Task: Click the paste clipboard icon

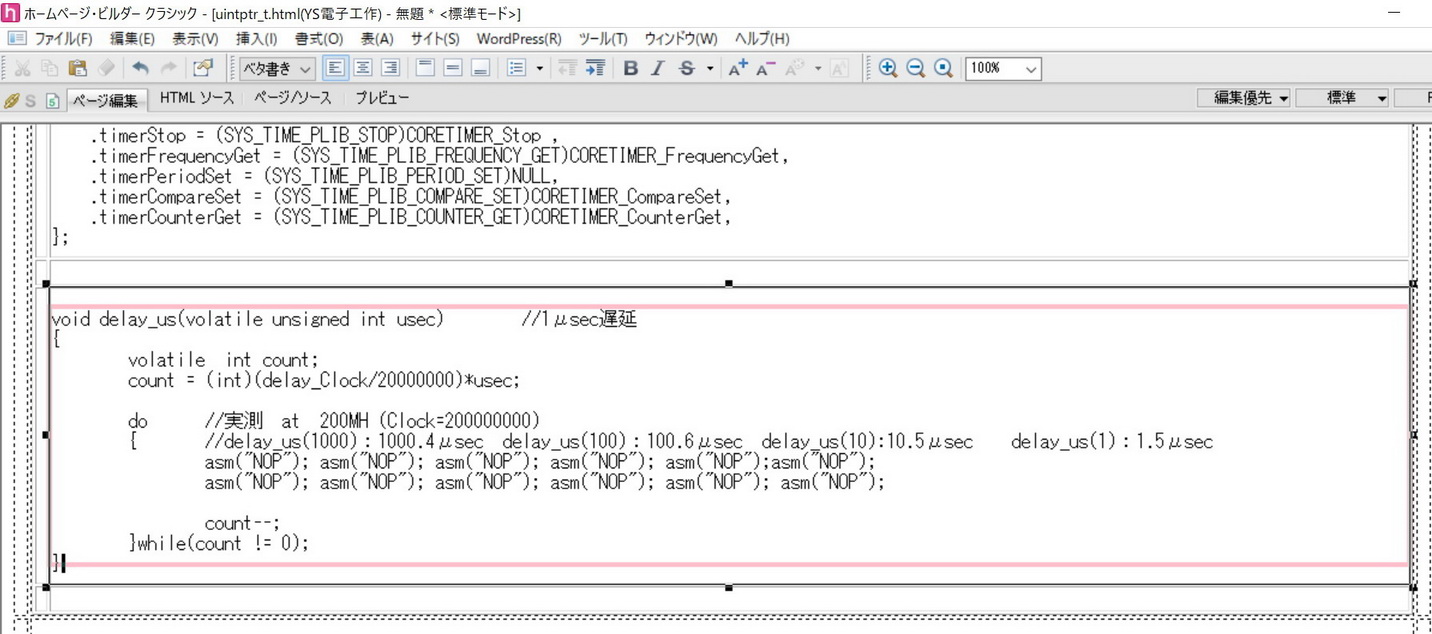Action: pyautogui.click(x=78, y=68)
